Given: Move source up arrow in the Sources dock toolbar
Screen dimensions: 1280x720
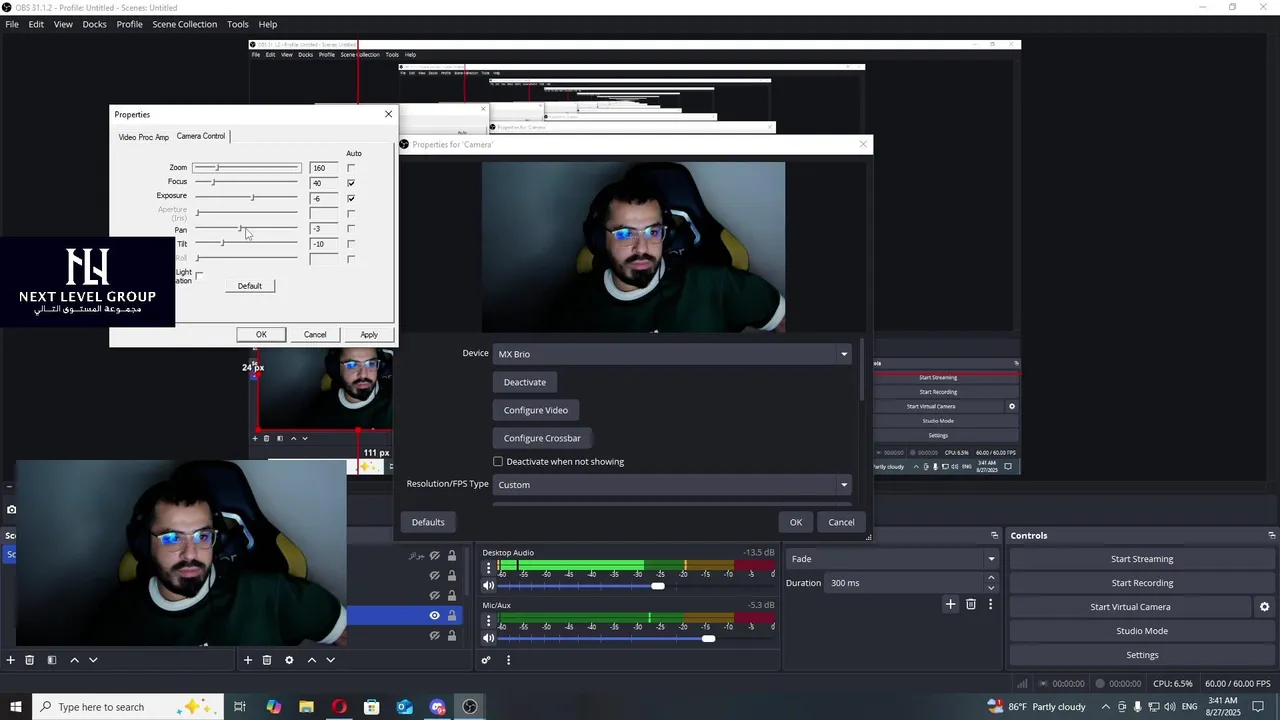Looking at the screenshot, I should (x=311, y=660).
